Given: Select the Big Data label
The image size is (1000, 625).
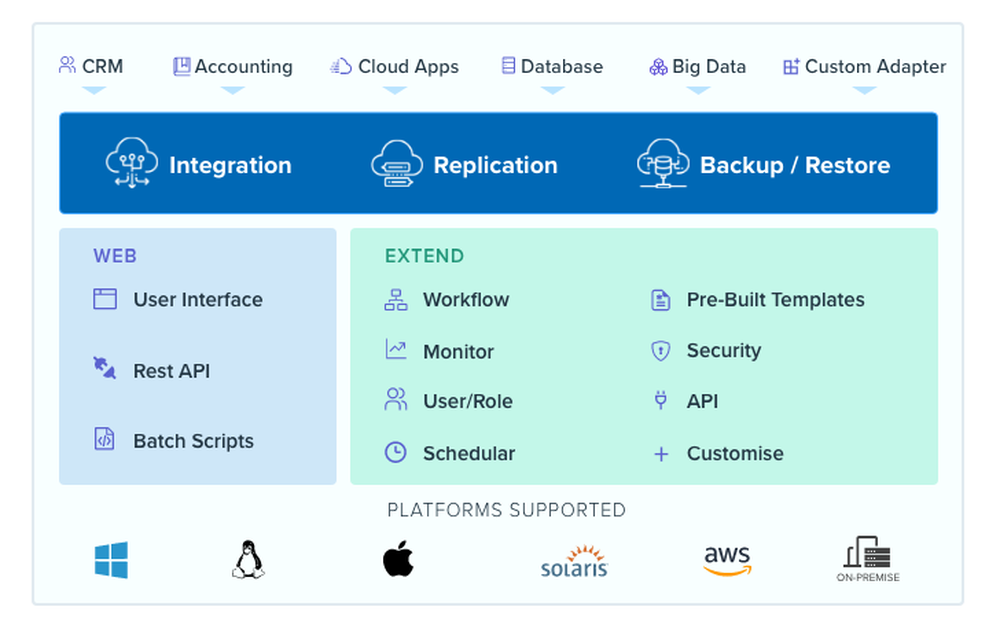Looking at the screenshot, I should (709, 67).
